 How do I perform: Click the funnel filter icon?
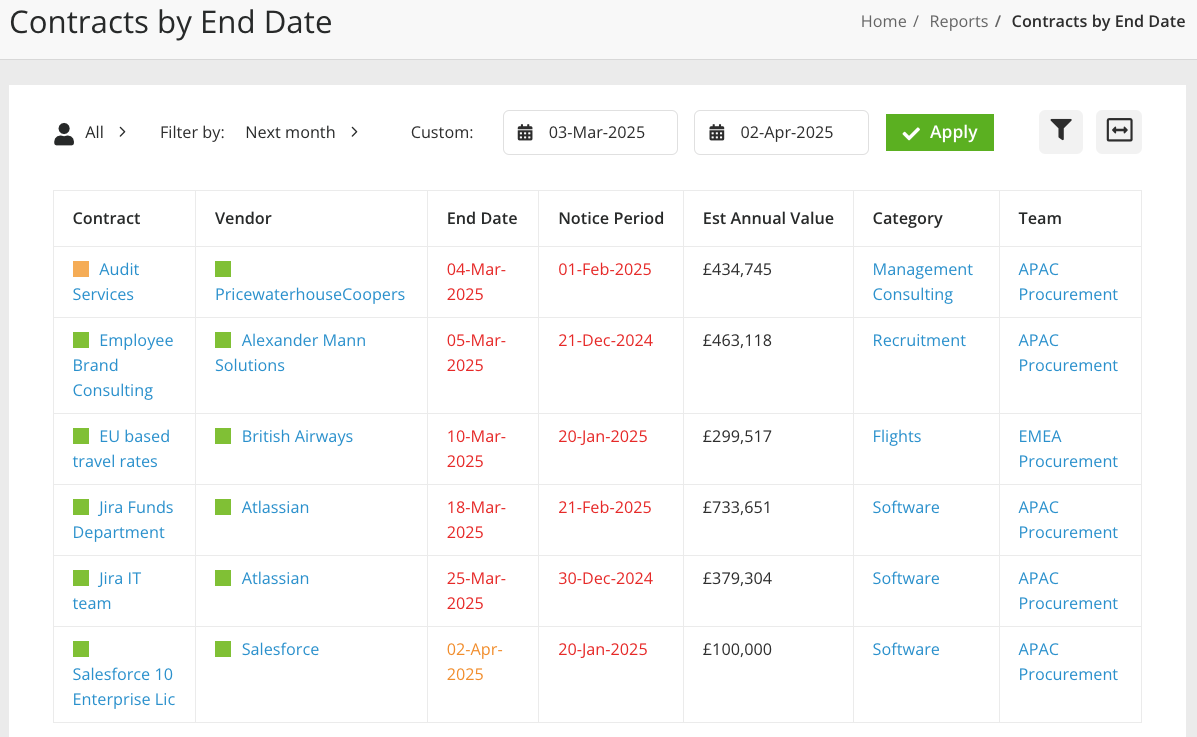pos(1060,131)
